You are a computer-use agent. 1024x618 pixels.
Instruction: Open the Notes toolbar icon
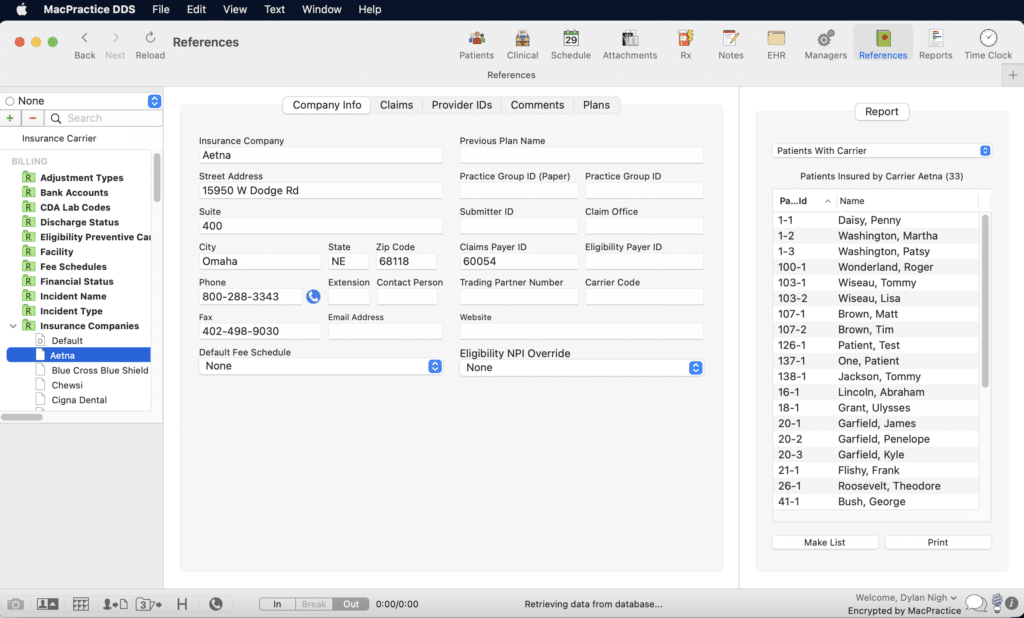coord(731,44)
